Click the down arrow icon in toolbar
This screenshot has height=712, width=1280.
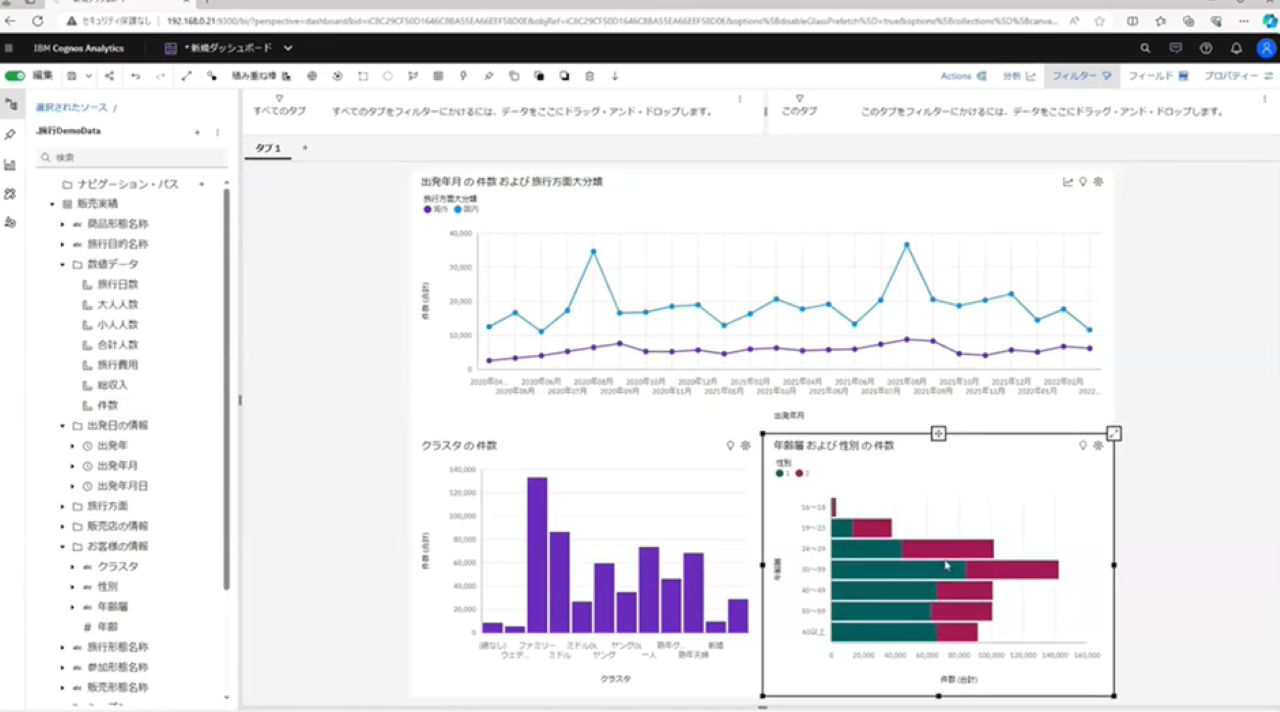tap(614, 76)
